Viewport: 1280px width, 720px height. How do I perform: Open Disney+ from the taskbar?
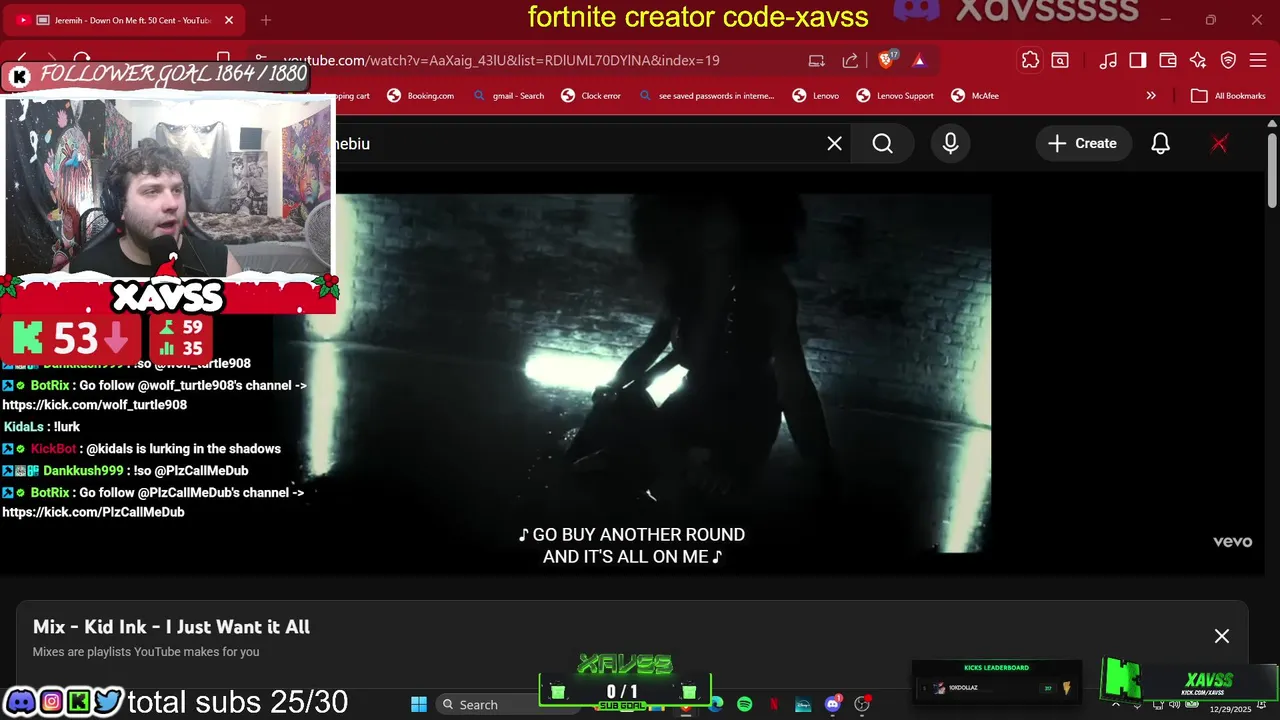pos(803,704)
